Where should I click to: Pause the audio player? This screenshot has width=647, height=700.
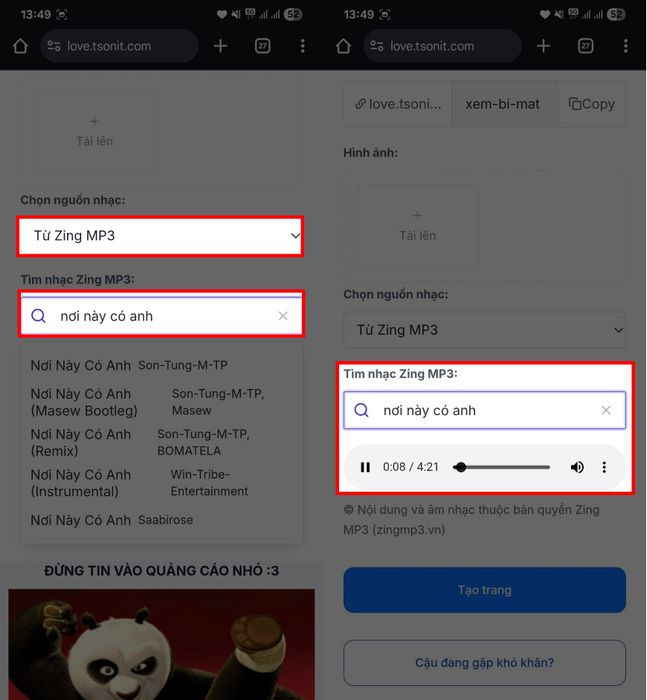(x=365, y=467)
